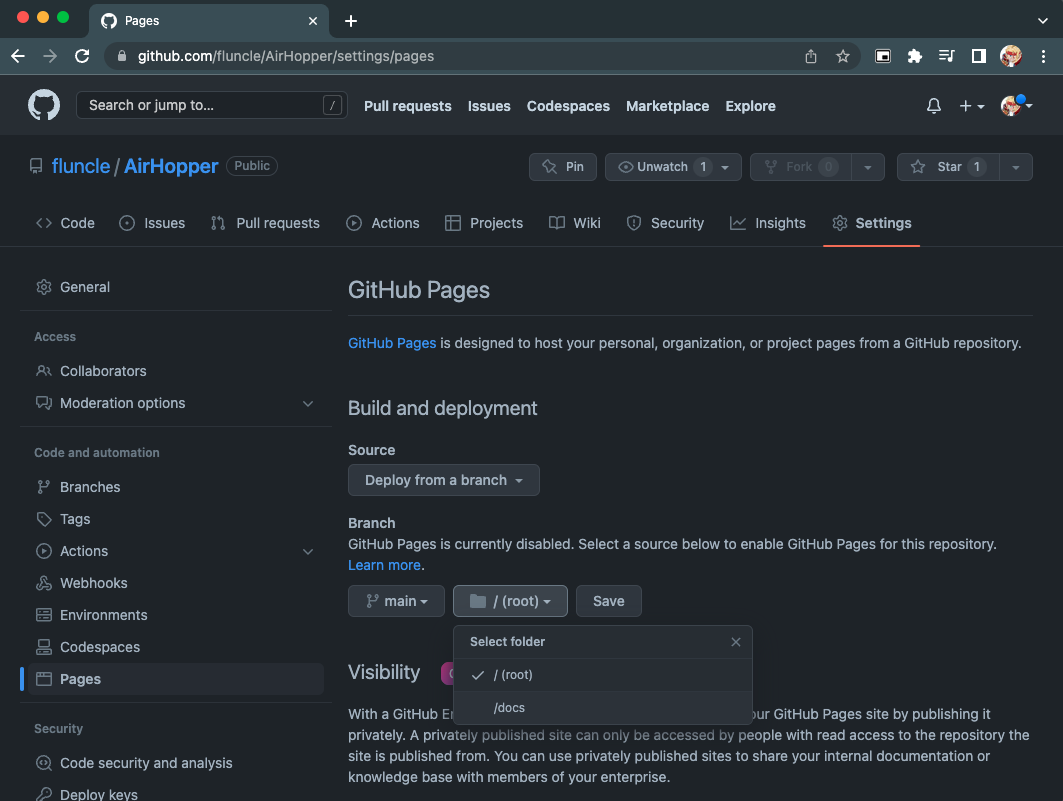Switch to the Insights tab
This screenshot has height=801, width=1063.
click(768, 223)
